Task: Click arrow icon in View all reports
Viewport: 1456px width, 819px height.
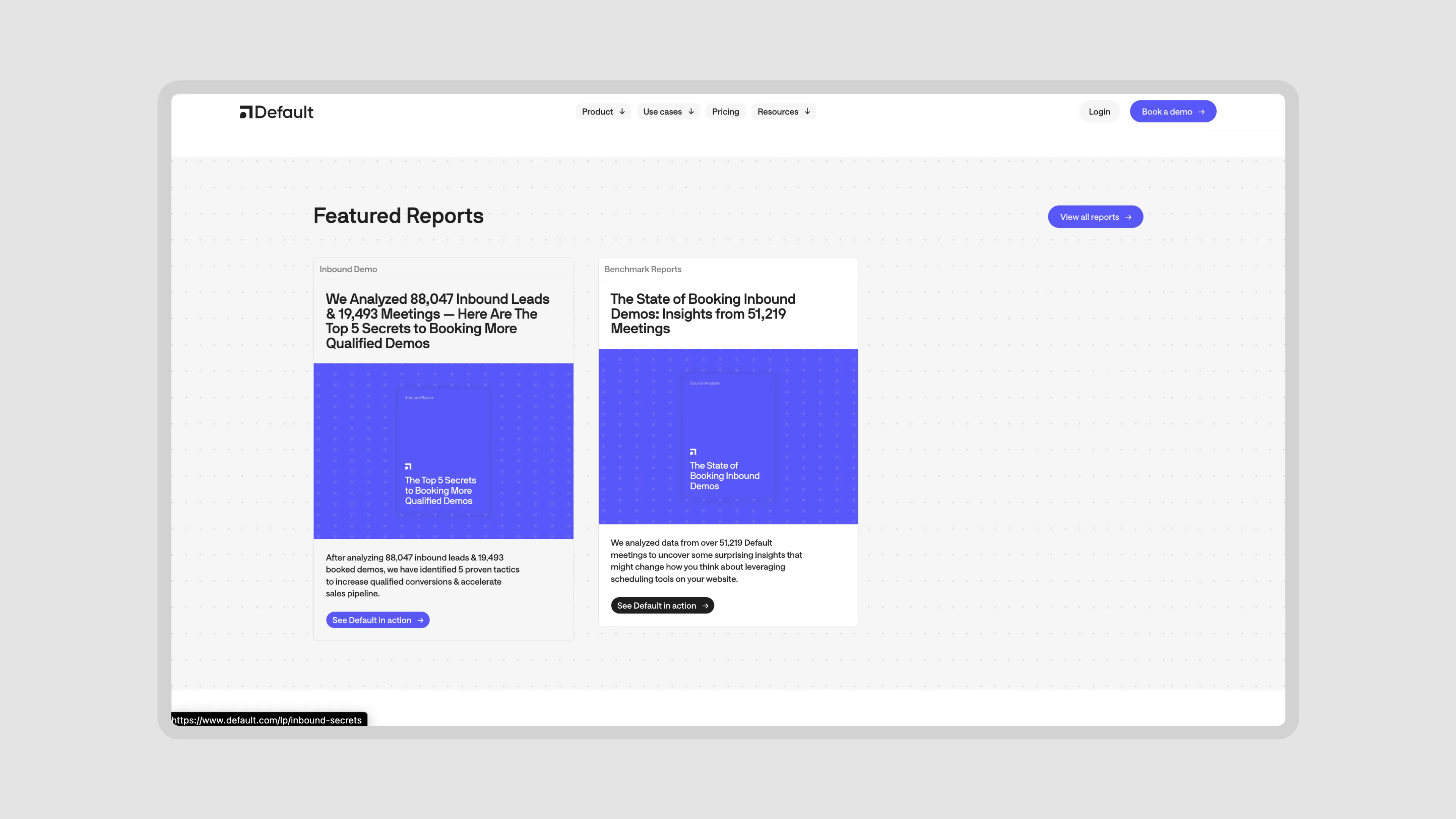Action: point(1128,217)
